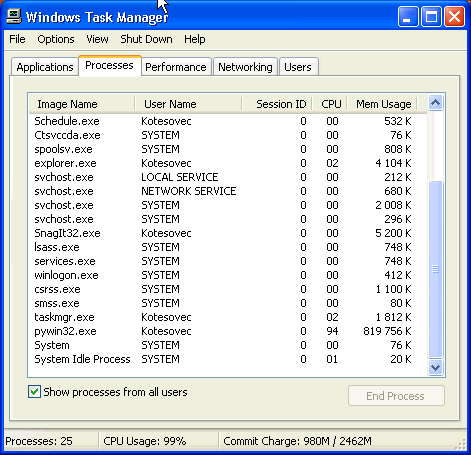471x455 pixels.
Task: Open the Users tab
Action: click(x=298, y=67)
